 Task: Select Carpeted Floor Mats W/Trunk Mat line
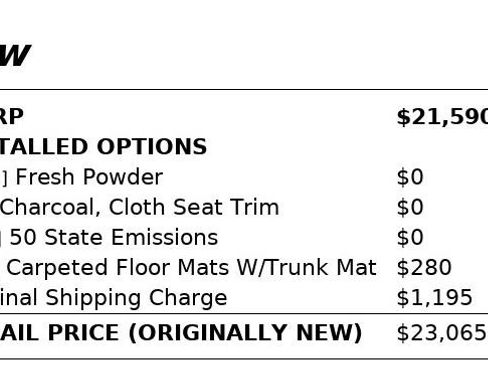tap(191, 268)
